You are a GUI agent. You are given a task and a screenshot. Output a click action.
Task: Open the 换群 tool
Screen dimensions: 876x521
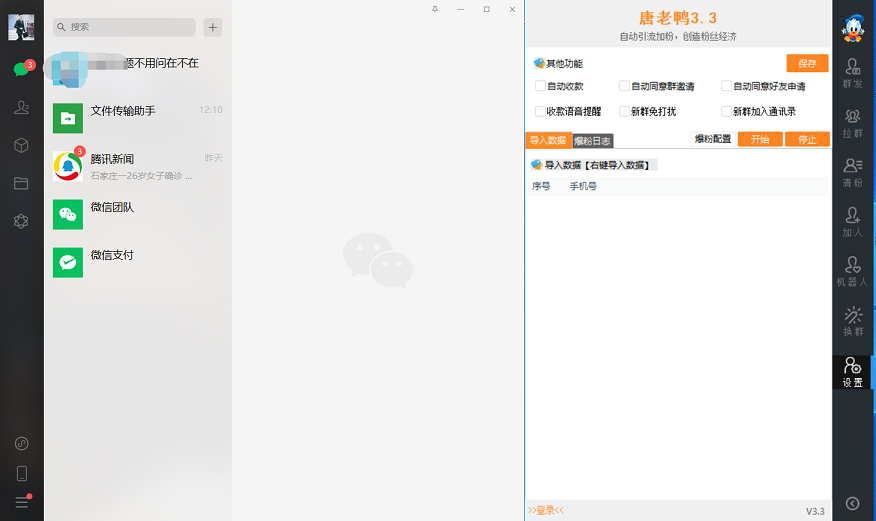853,322
